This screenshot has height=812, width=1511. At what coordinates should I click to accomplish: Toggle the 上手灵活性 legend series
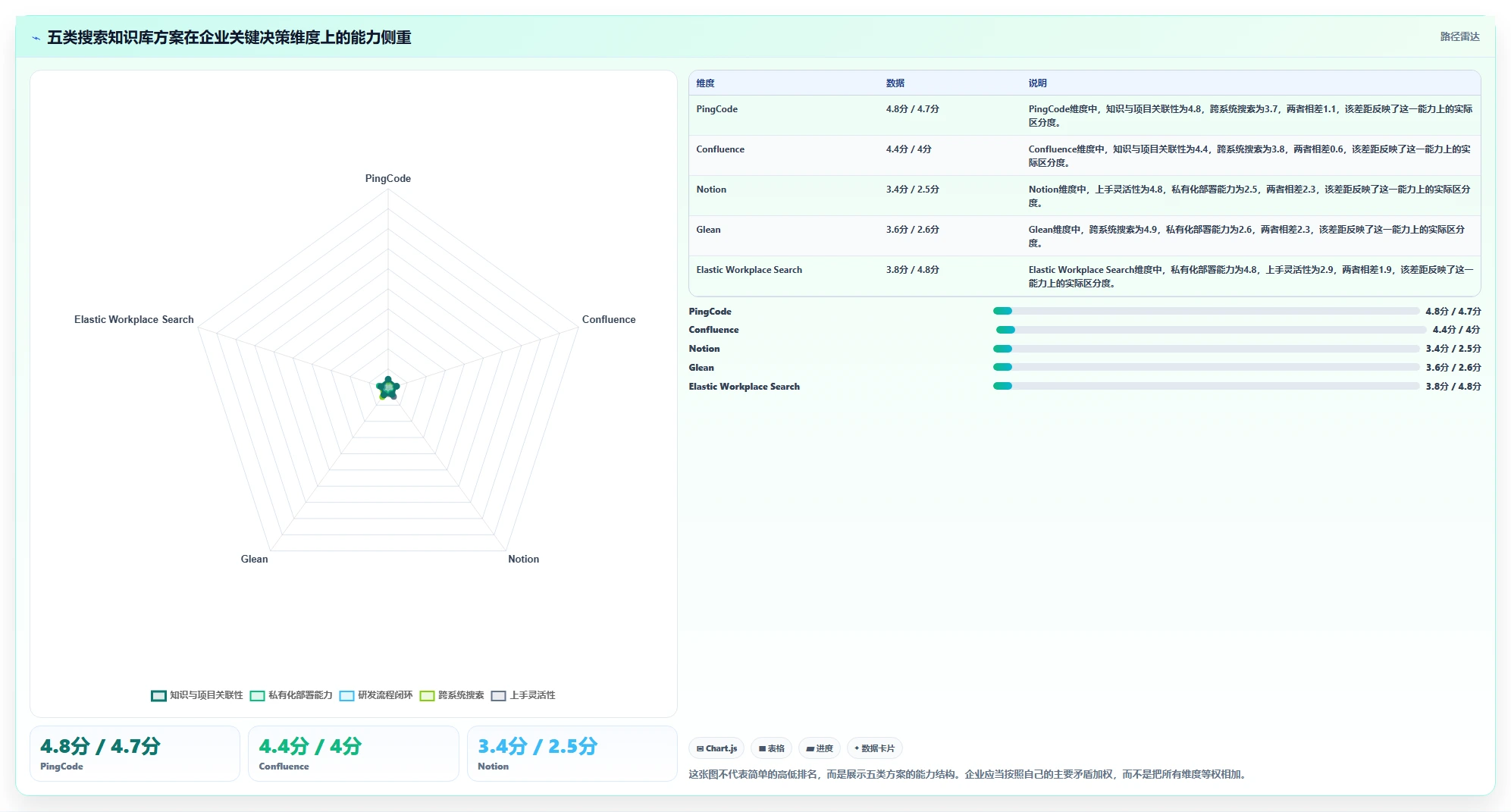523,695
